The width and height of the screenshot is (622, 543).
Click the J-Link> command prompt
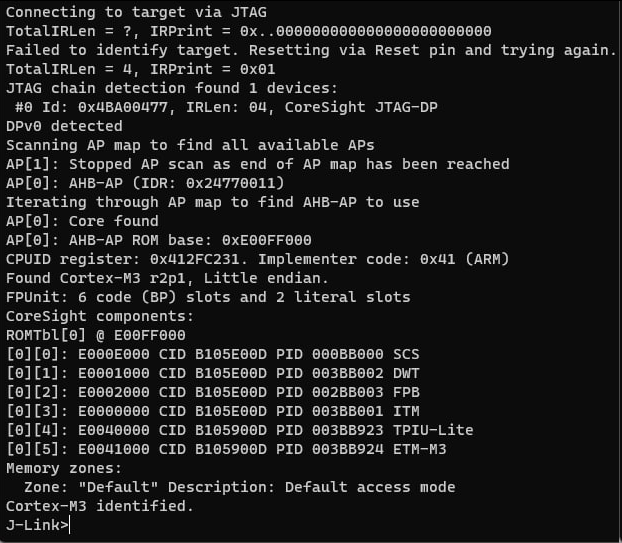click(x=38, y=524)
